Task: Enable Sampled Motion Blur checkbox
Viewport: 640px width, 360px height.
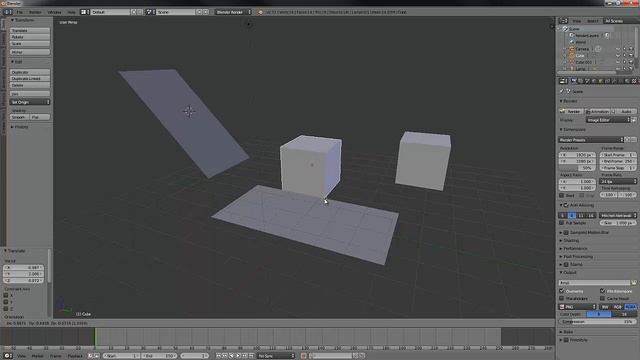Action: coord(566,233)
